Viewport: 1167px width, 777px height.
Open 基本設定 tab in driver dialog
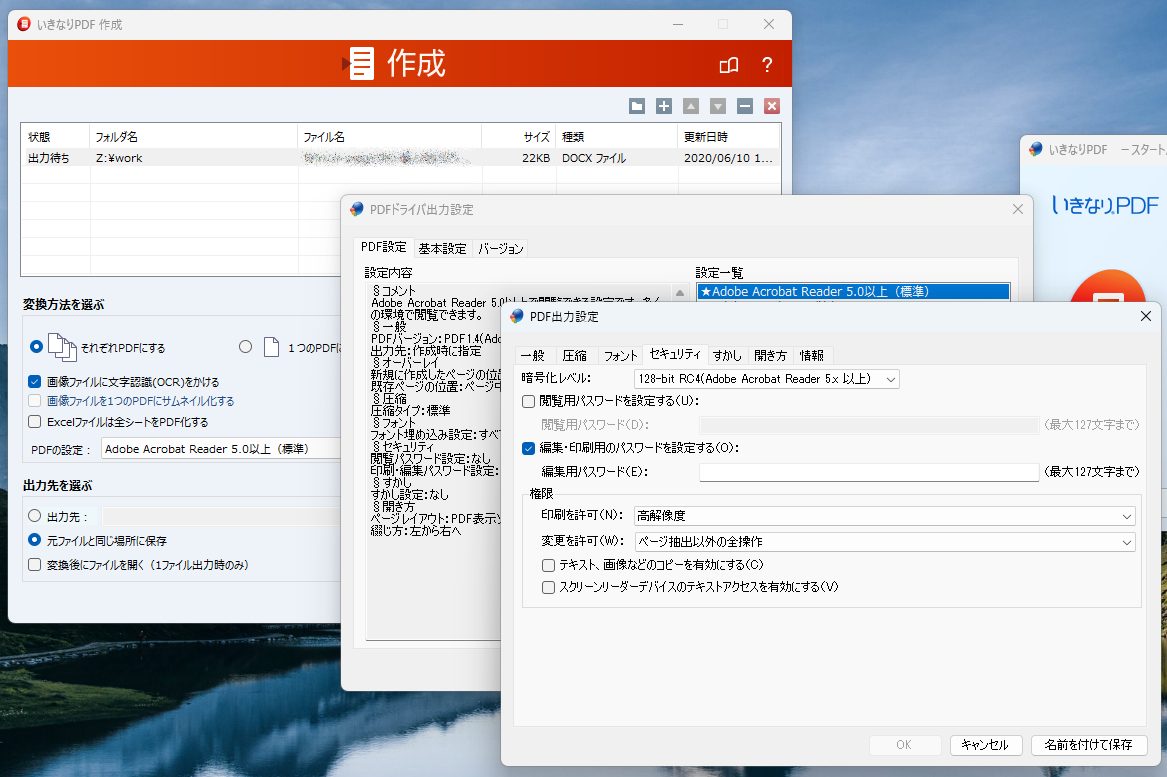[442, 249]
